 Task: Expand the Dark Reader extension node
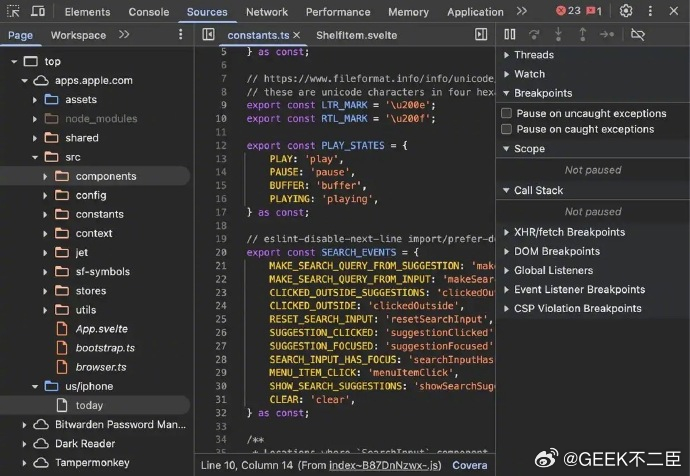tap(24, 444)
